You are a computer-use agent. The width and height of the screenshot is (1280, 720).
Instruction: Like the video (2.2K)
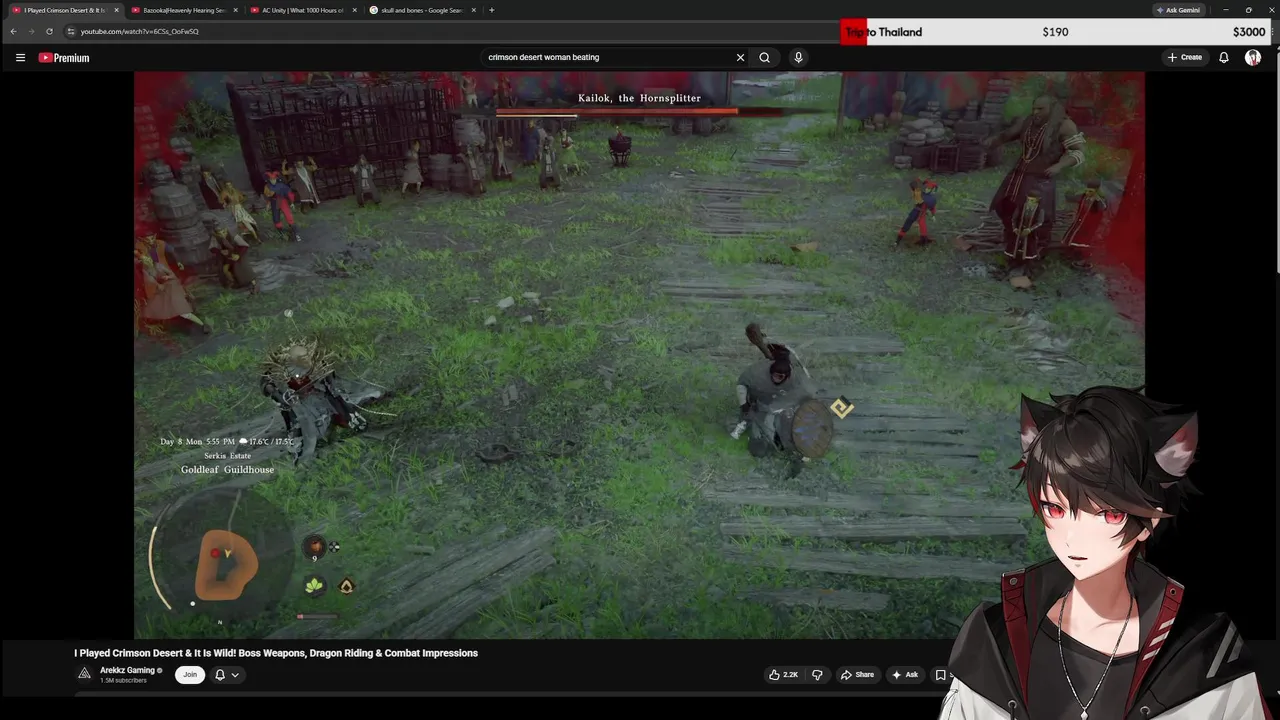tap(783, 675)
